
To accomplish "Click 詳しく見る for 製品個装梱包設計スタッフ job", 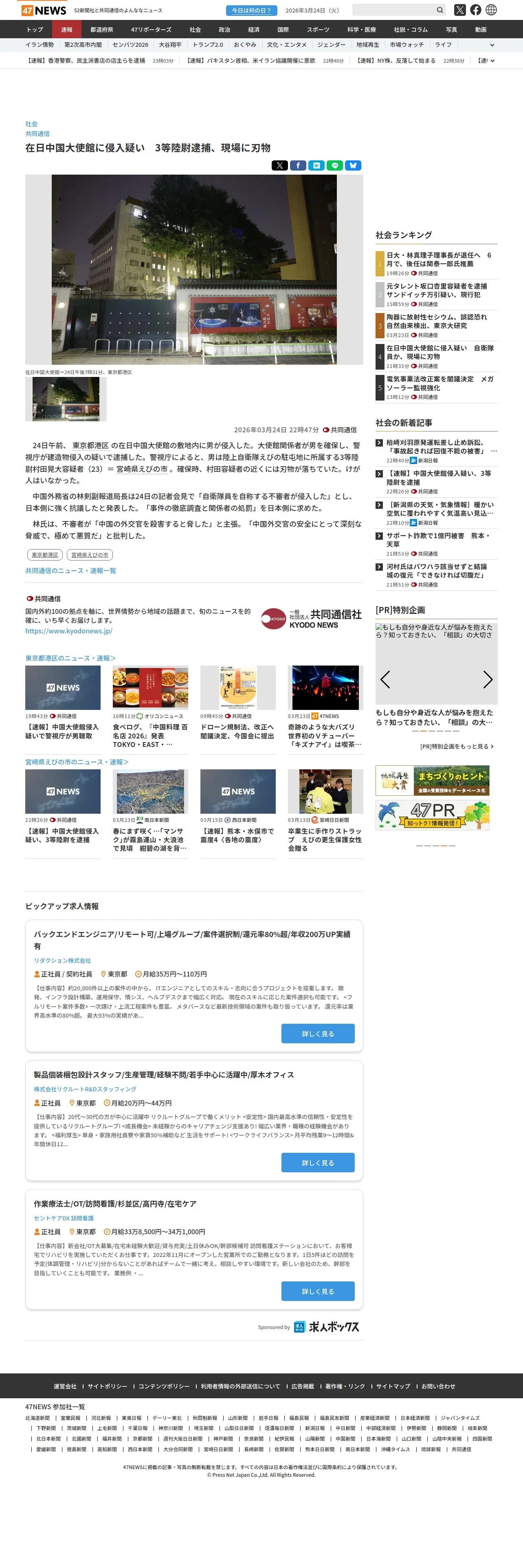I will pyautogui.click(x=318, y=1163).
